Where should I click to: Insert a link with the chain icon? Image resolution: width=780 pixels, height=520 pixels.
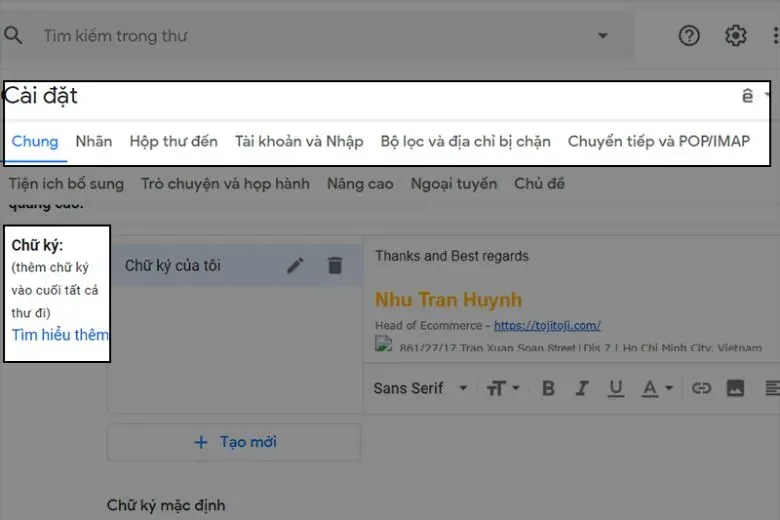click(x=701, y=388)
